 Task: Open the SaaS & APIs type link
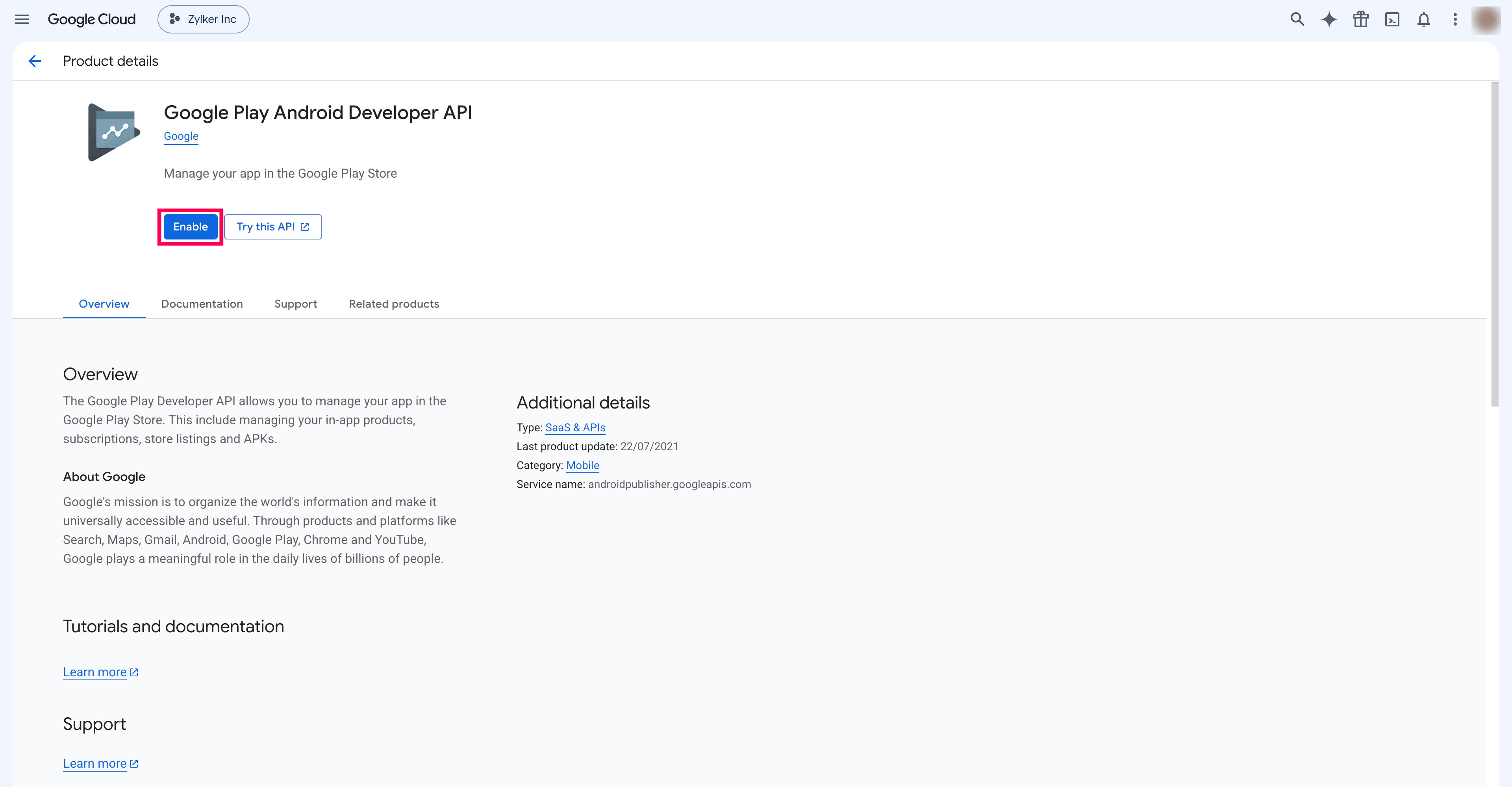(x=575, y=427)
